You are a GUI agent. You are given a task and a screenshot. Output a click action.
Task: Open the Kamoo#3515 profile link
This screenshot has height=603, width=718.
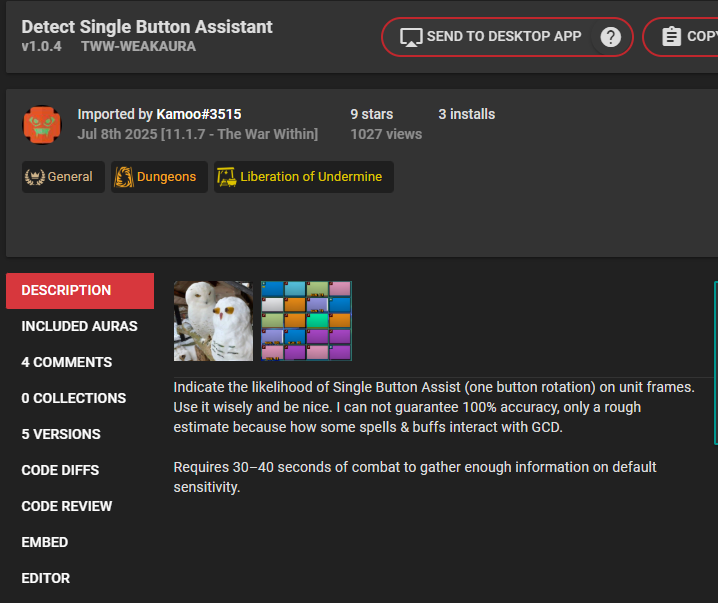coord(199,114)
